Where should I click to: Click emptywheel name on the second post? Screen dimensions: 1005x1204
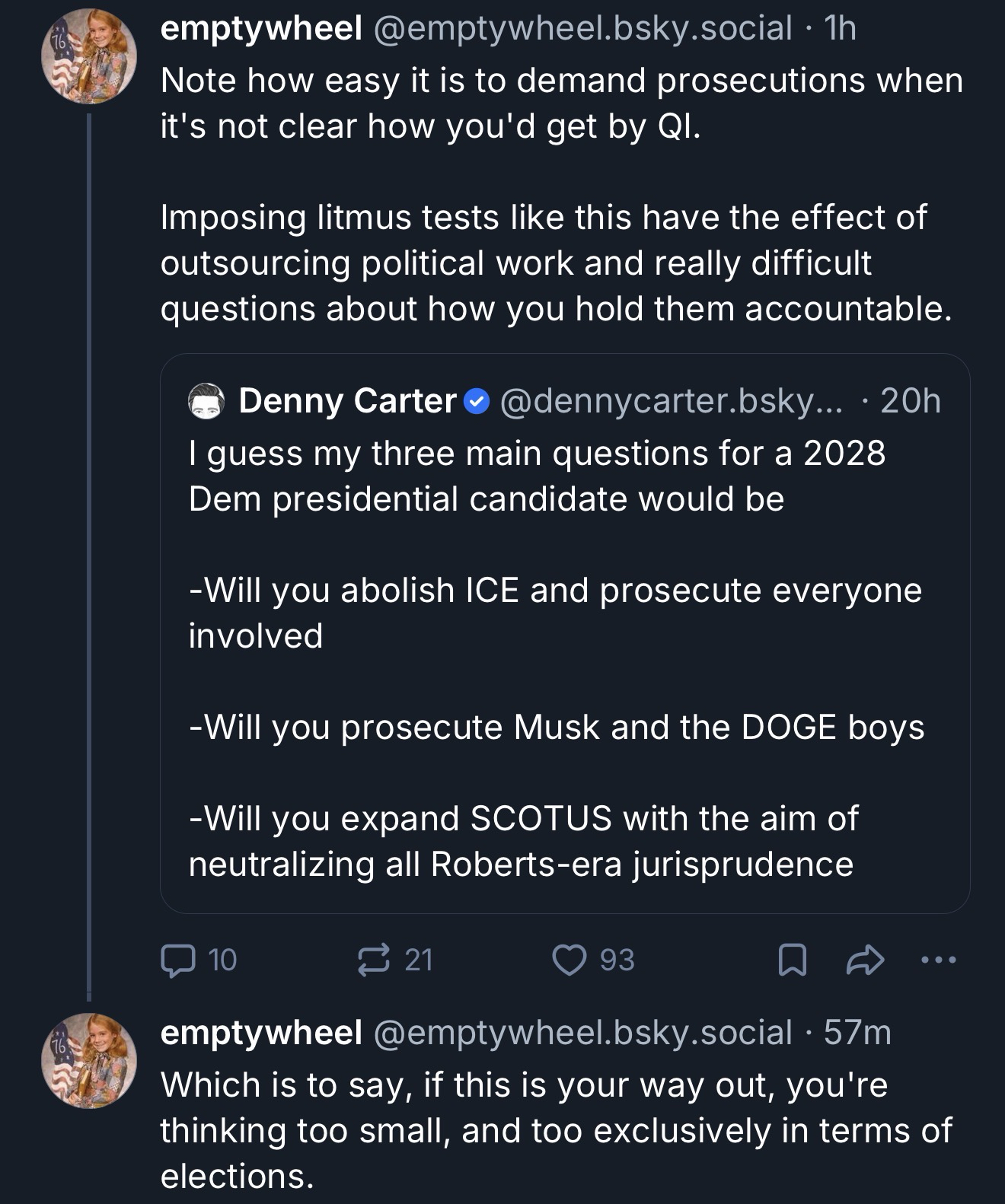coord(260,1032)
